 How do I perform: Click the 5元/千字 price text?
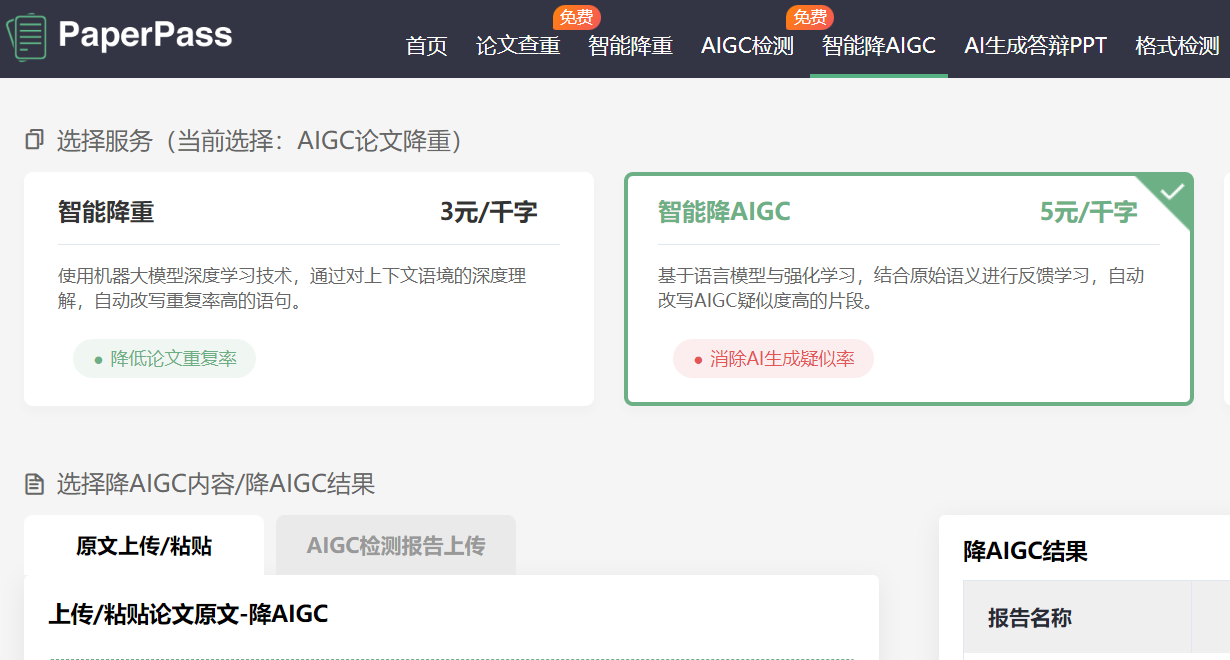point(1089,212)
